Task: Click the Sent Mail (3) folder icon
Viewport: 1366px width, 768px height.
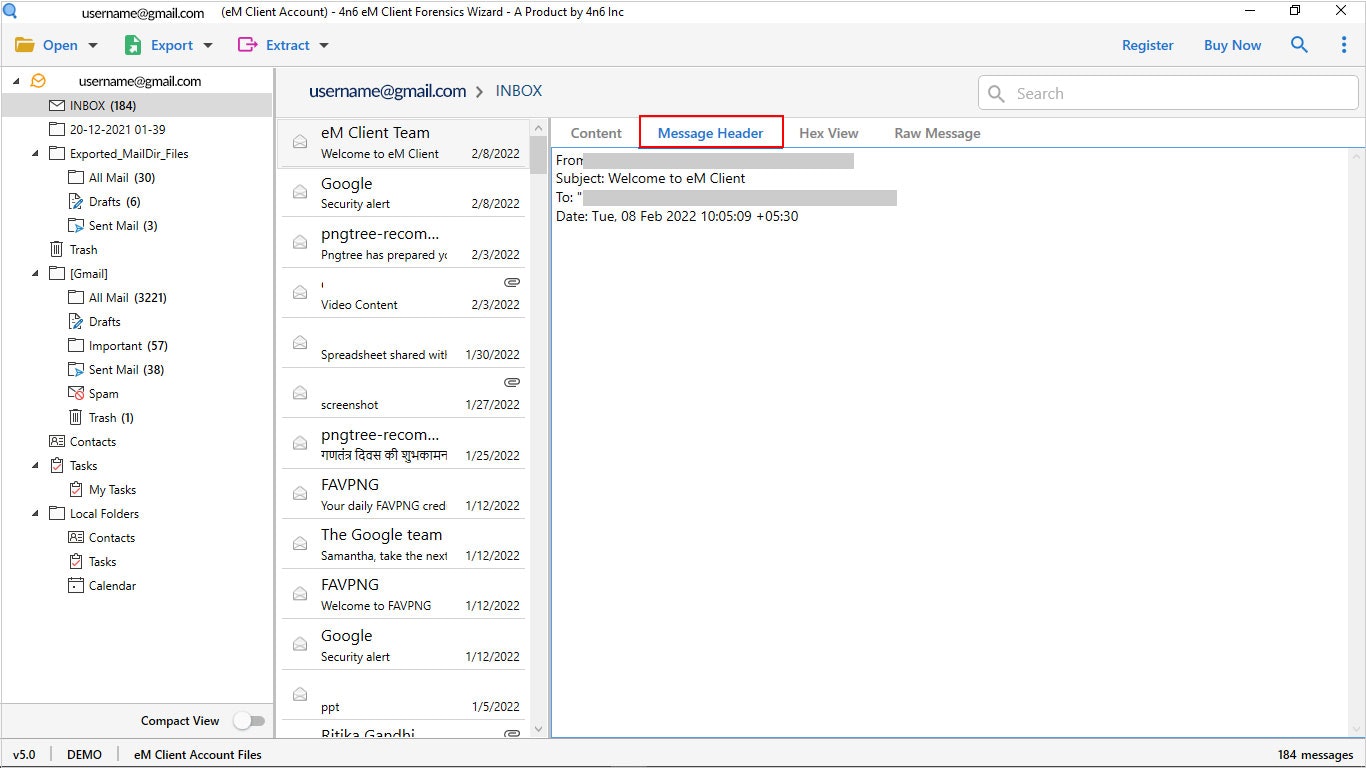Action: [76, 225]
